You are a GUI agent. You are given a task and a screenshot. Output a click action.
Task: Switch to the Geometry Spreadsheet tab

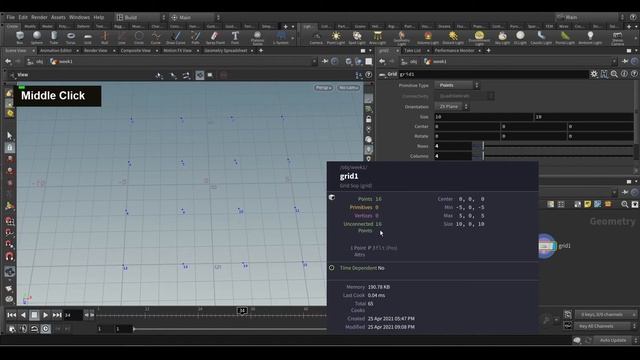(x=226, y=51)
